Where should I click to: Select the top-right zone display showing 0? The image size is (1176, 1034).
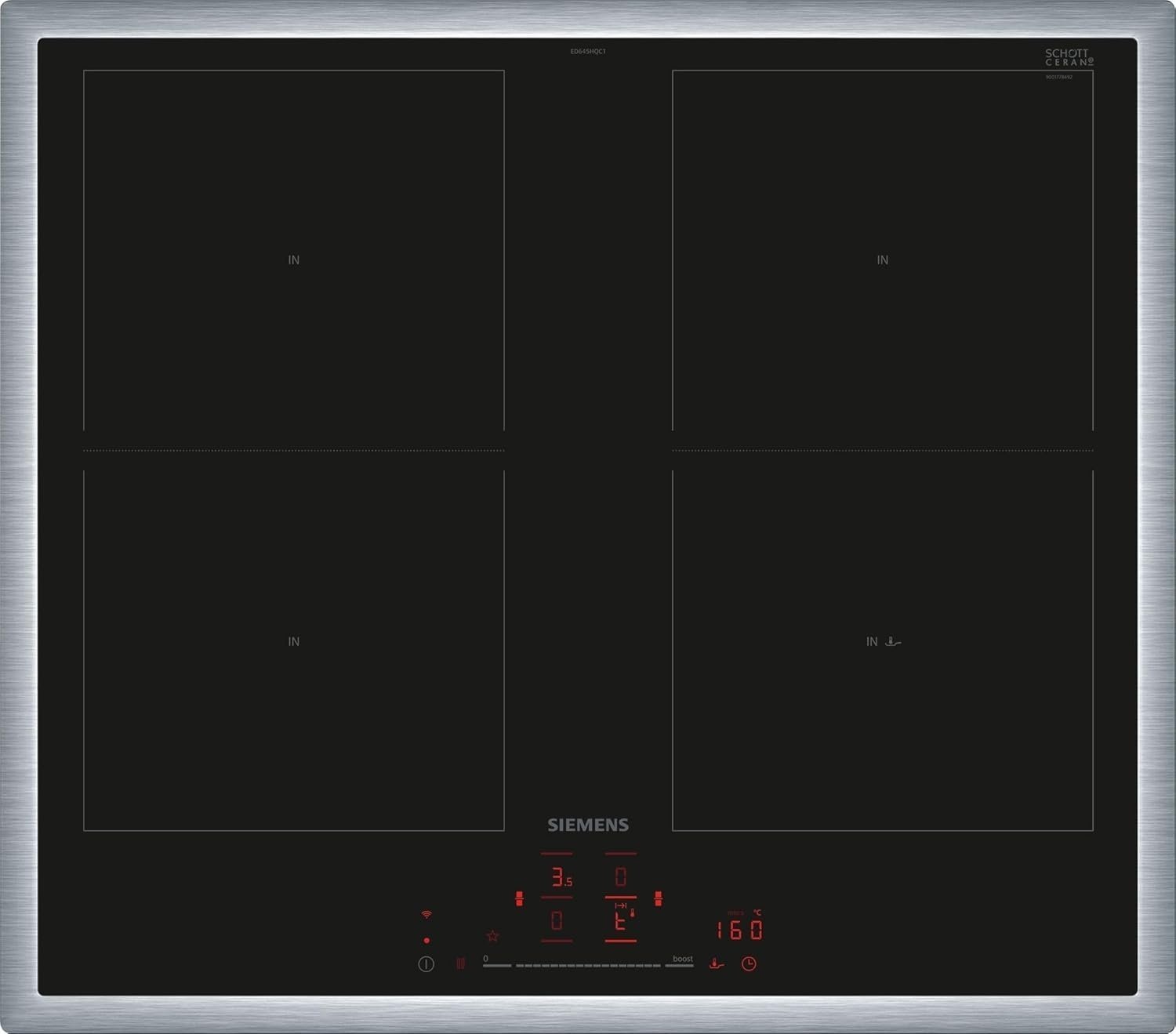click(620, 877)
